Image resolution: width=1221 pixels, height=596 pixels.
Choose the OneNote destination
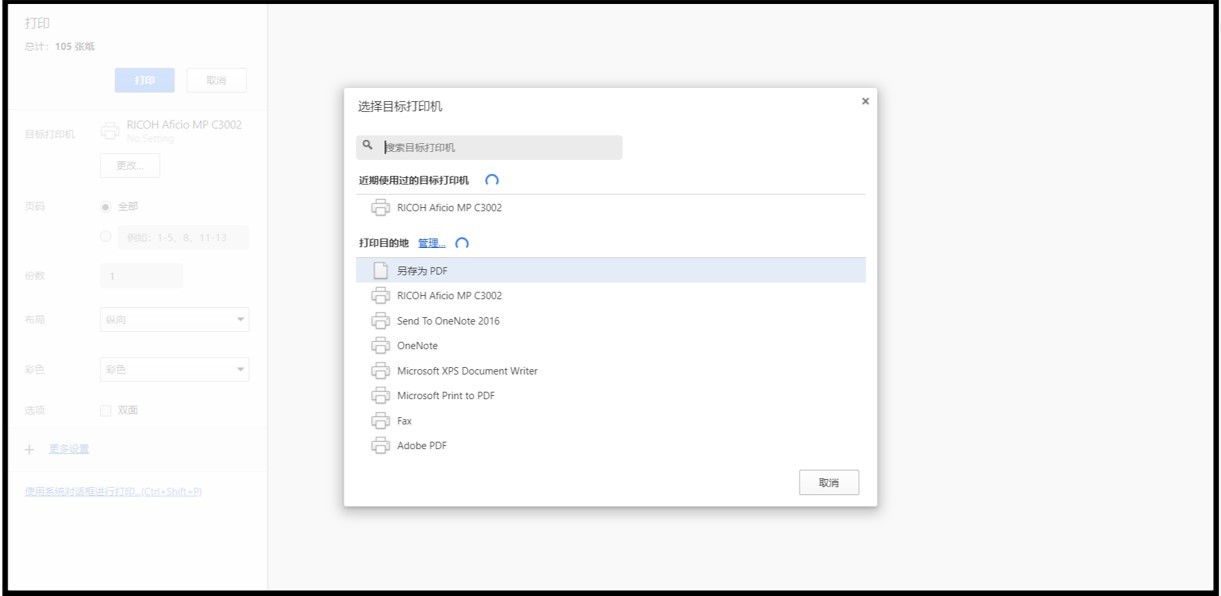pos(611,346)
